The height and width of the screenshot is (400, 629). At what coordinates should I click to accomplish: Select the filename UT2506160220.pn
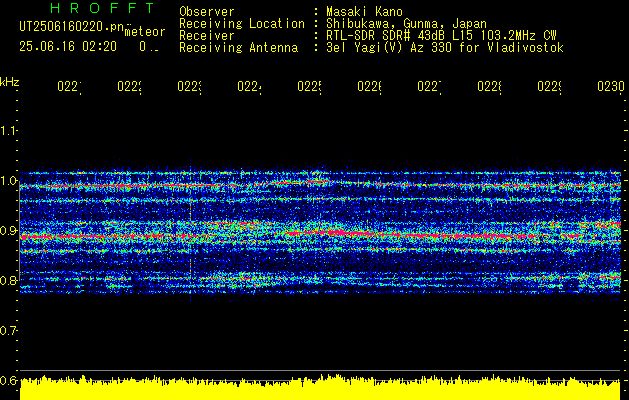point(71,26)
